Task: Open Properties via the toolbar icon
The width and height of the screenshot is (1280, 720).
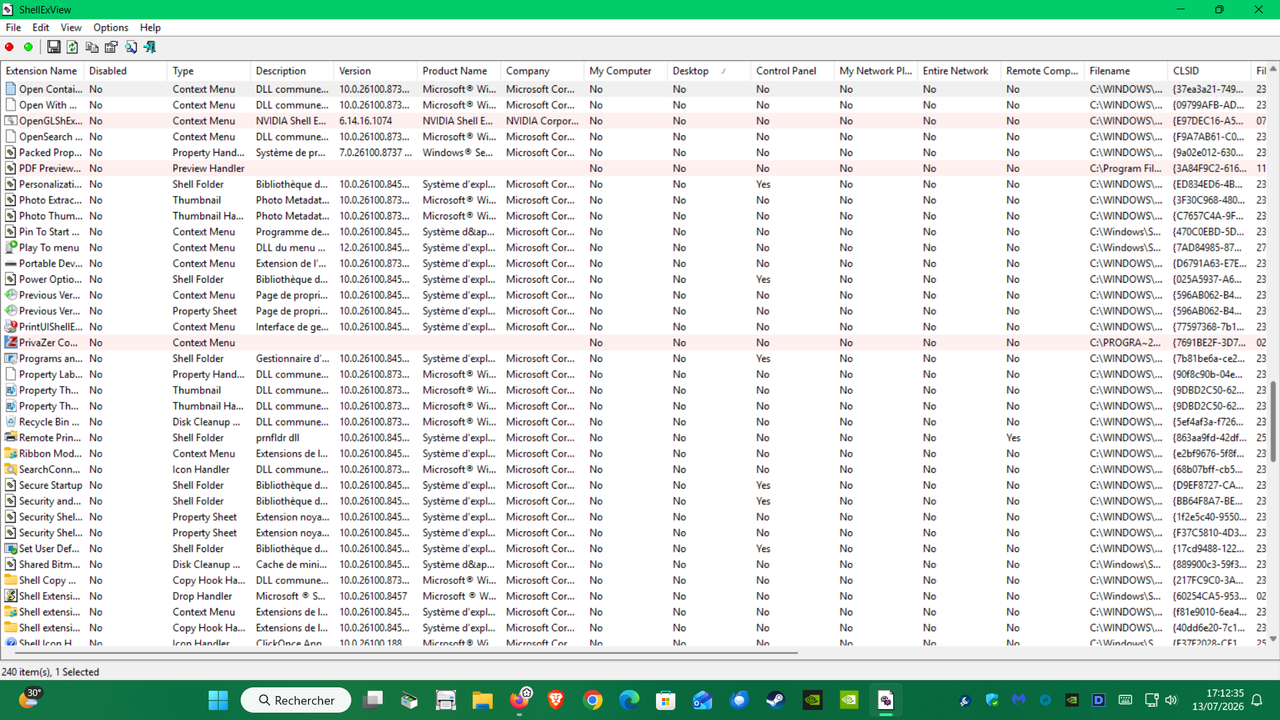Action: coord(111,47)
